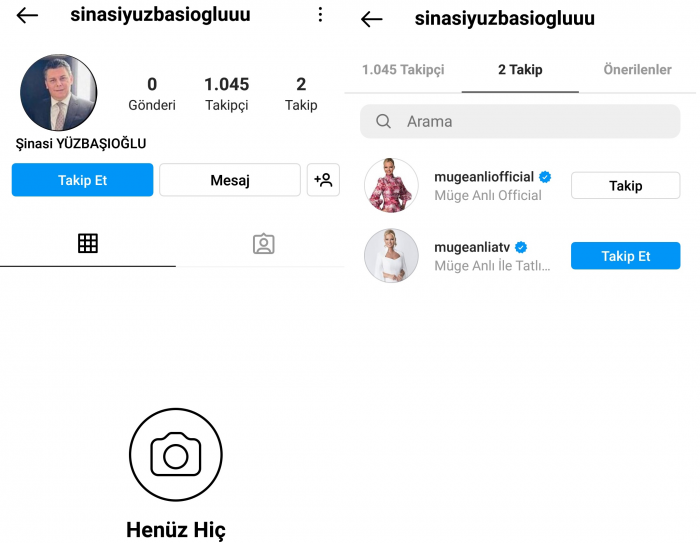Screen dimensions: 700x543
Task: Open Şinasi's profile picture
Action: (58, 92)
